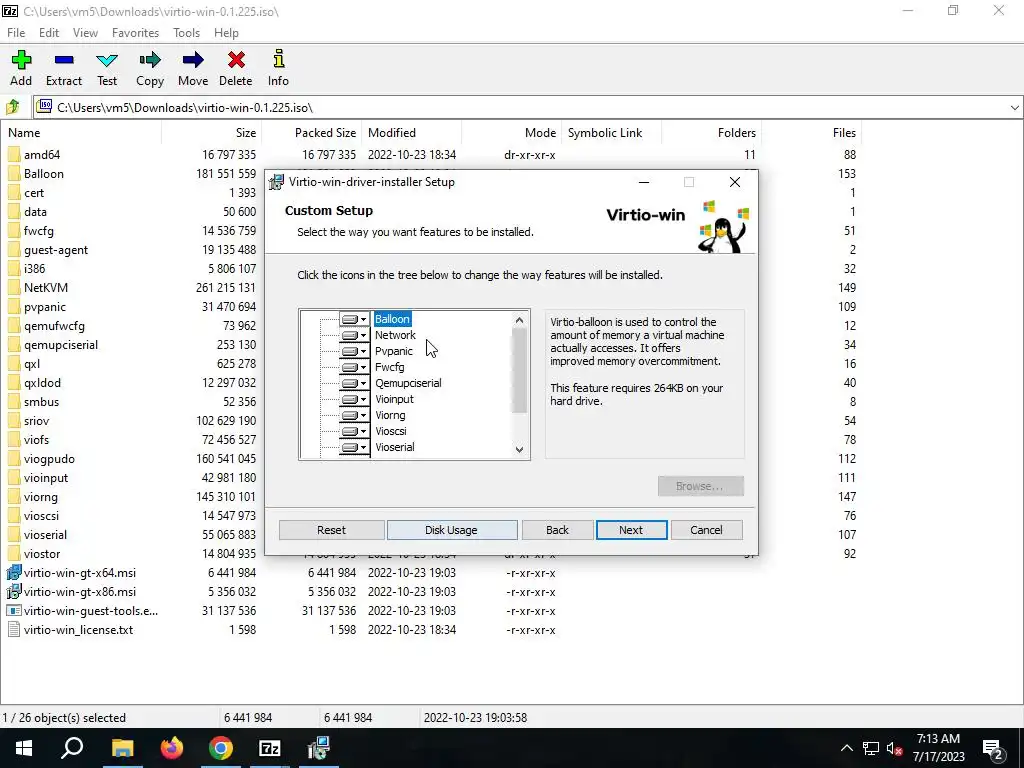Viewport: 1024px width, 768px height.
Task: Open Qemupciserial feature install dropdown
Action: 354,383
